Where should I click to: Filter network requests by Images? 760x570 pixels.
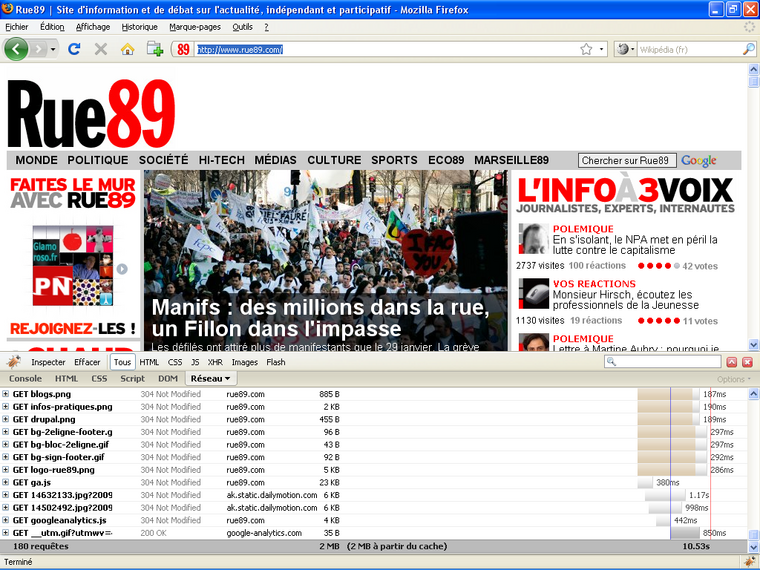(x=245, y=362)
